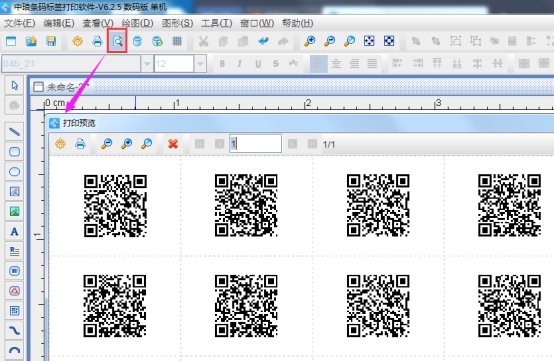Open print preview from main toolbar

117,42
